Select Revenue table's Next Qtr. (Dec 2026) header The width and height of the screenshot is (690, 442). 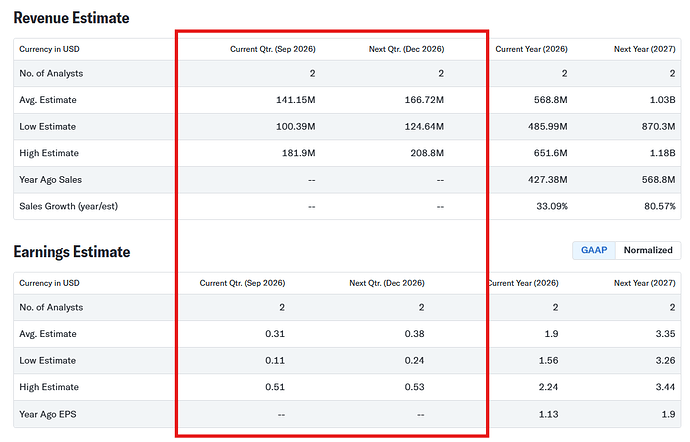(406, 49)
